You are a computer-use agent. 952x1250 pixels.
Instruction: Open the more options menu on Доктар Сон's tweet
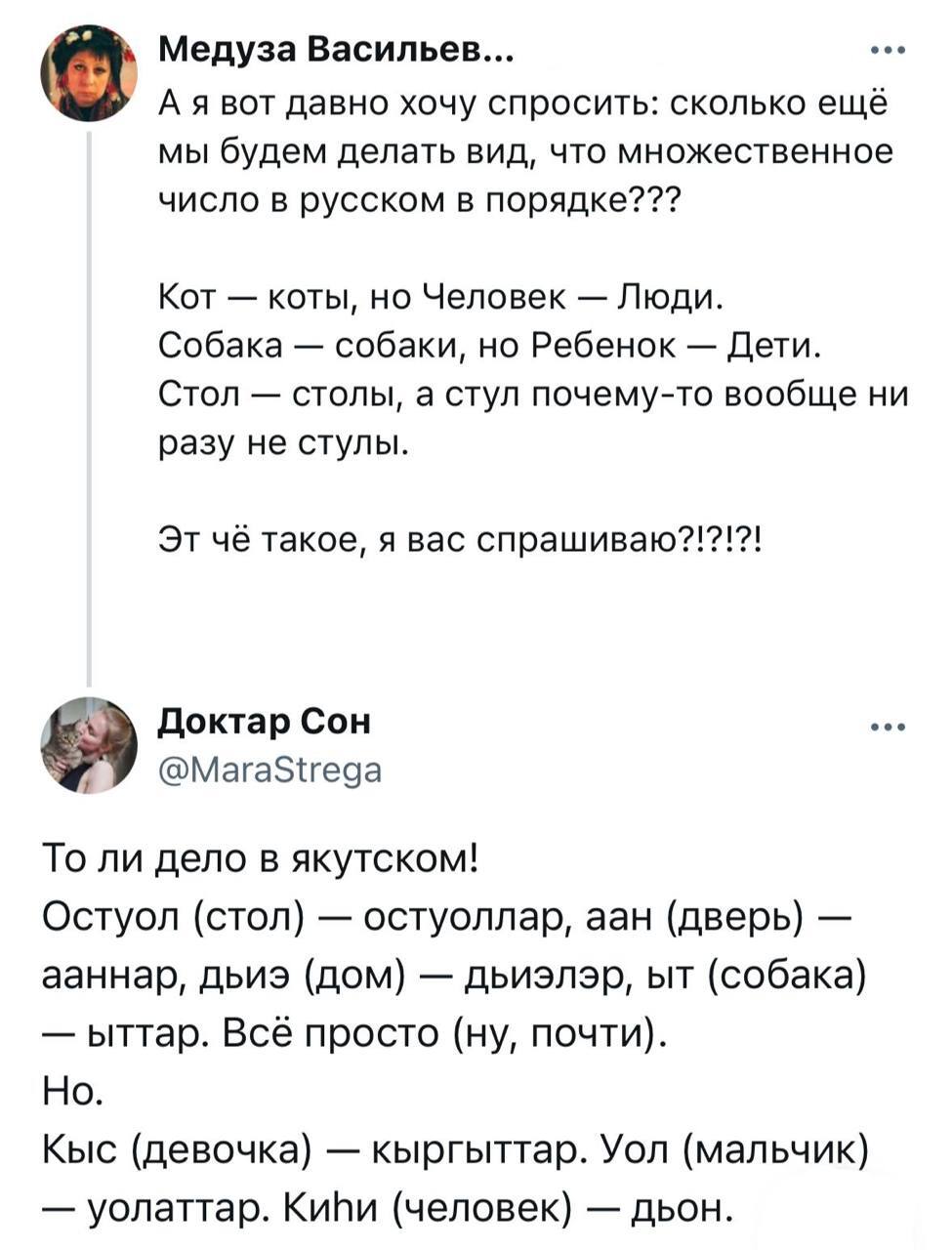click(x=888, y=728)
